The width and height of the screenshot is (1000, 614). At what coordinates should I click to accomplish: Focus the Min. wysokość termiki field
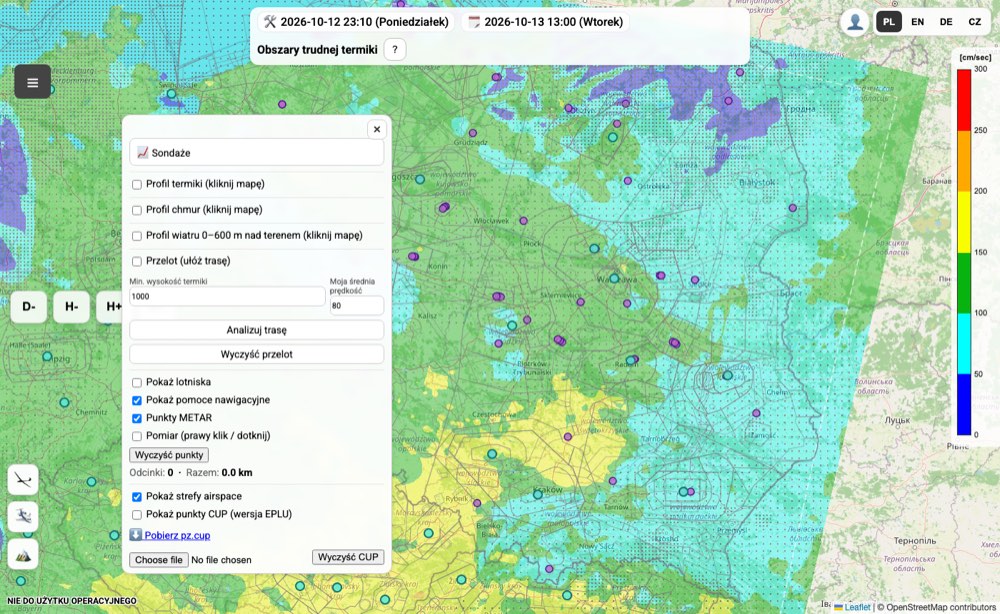tap(227, 296)
